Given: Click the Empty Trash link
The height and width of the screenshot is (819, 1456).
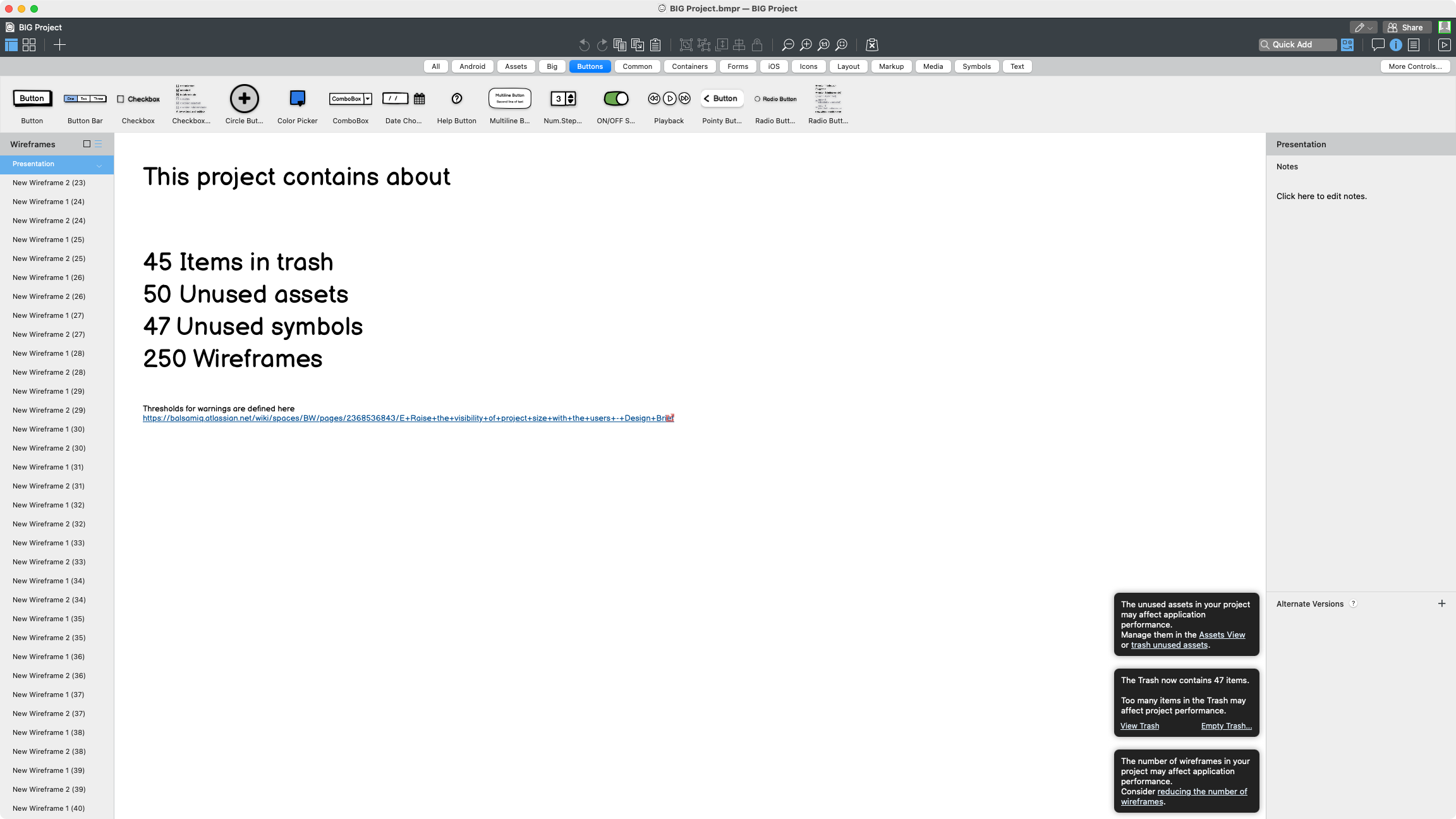Looking at the screenshot, I should pos(1226,726).
